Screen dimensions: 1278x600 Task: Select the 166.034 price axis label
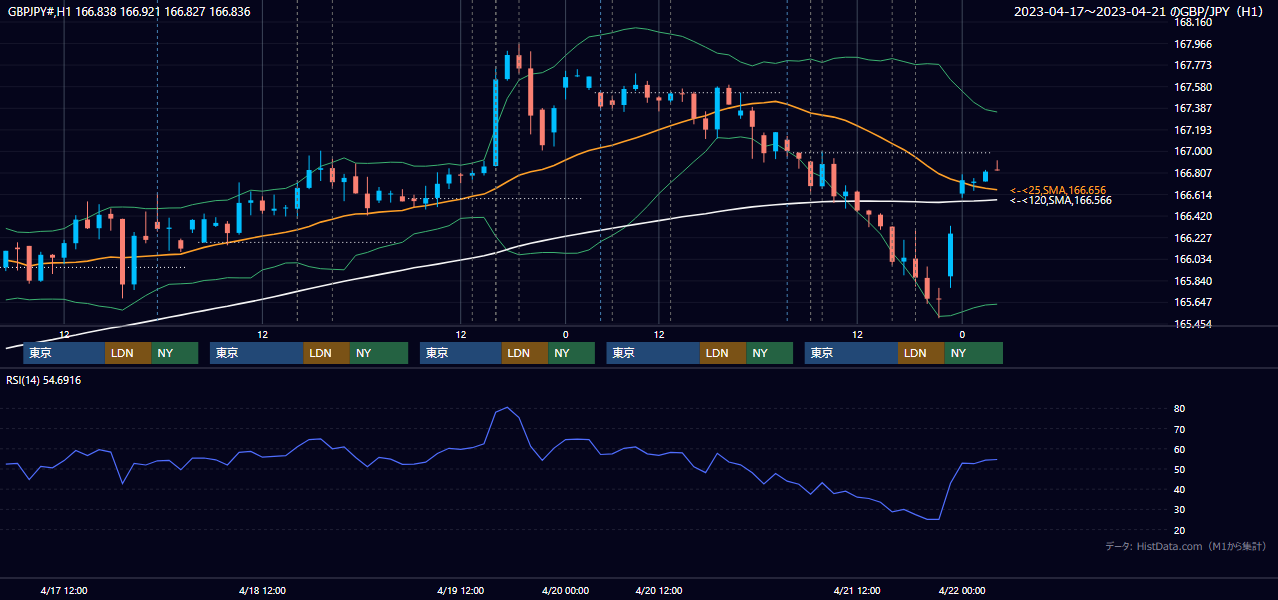pyautogui.click(x=1192, y=259)
